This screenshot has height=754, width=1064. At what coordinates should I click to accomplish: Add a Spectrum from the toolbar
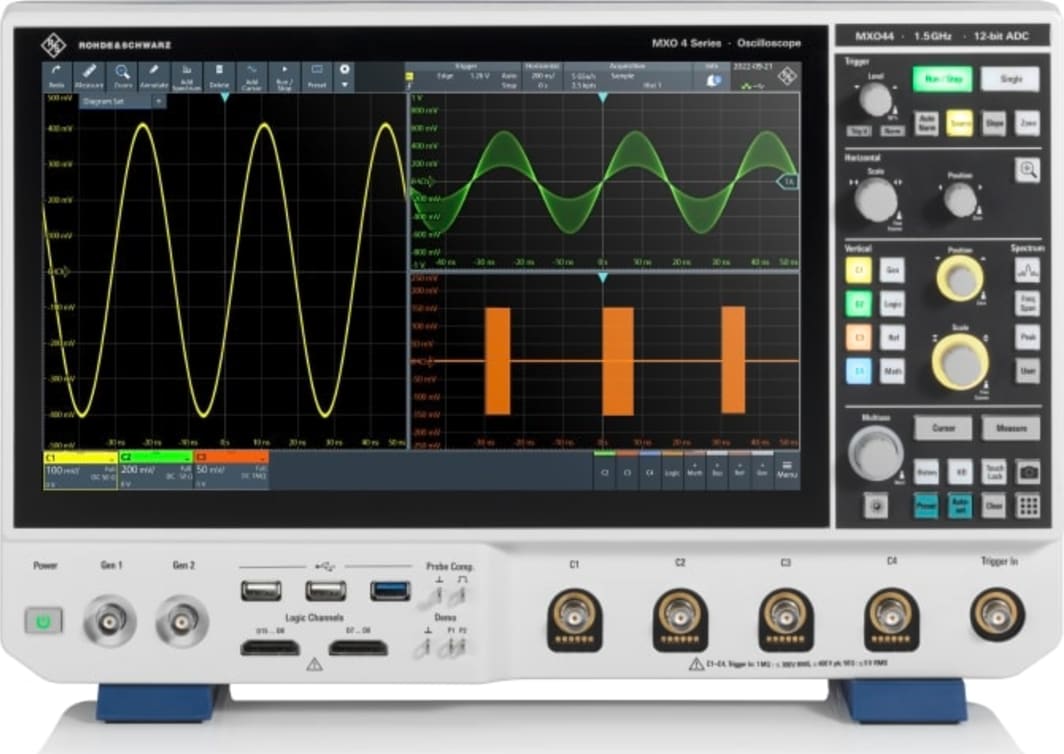(x=187, y=76)
